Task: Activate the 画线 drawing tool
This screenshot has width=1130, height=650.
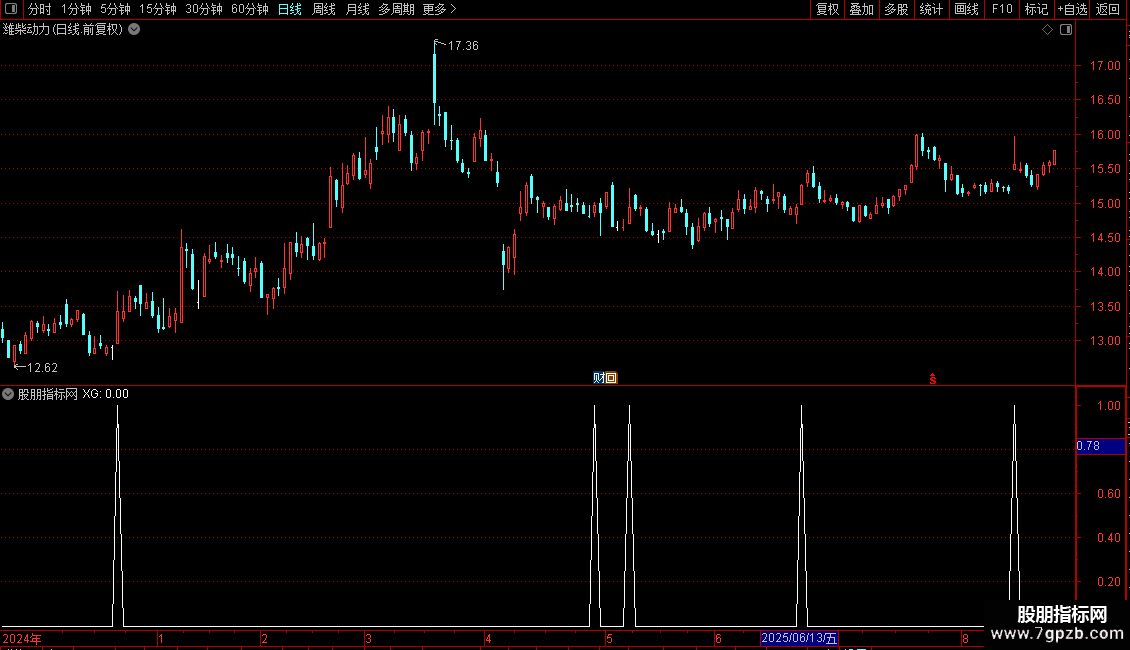Action: pos(966,9)
